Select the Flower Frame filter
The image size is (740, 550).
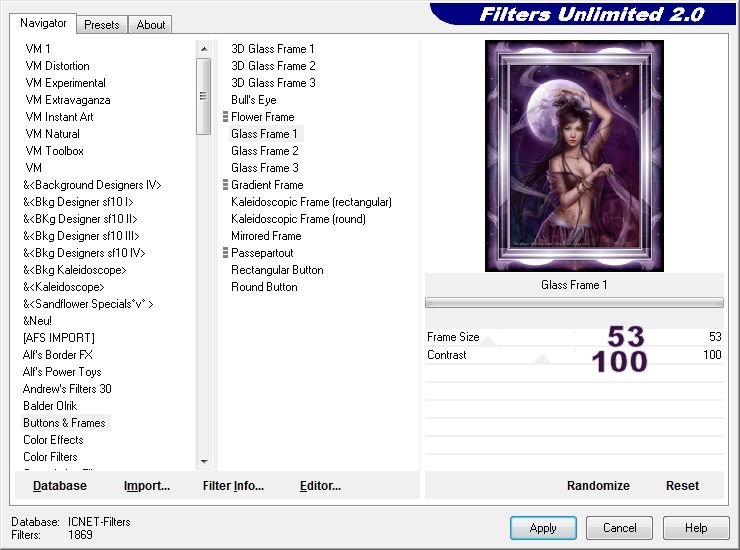coord(262,117)
